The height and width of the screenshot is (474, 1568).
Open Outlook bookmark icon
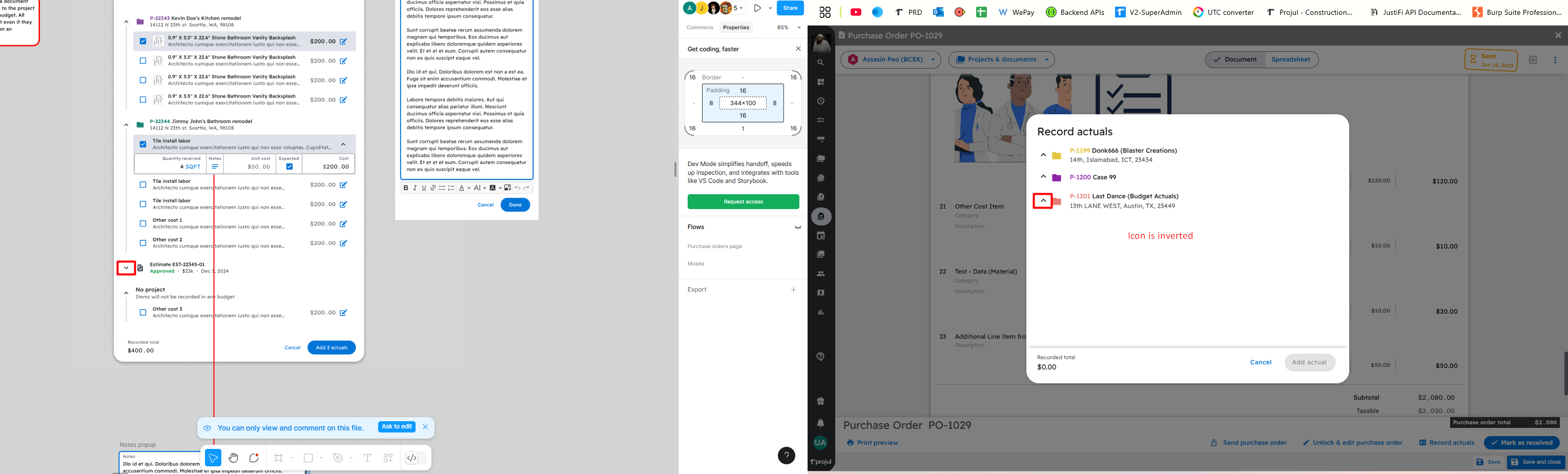coord(939,12)
